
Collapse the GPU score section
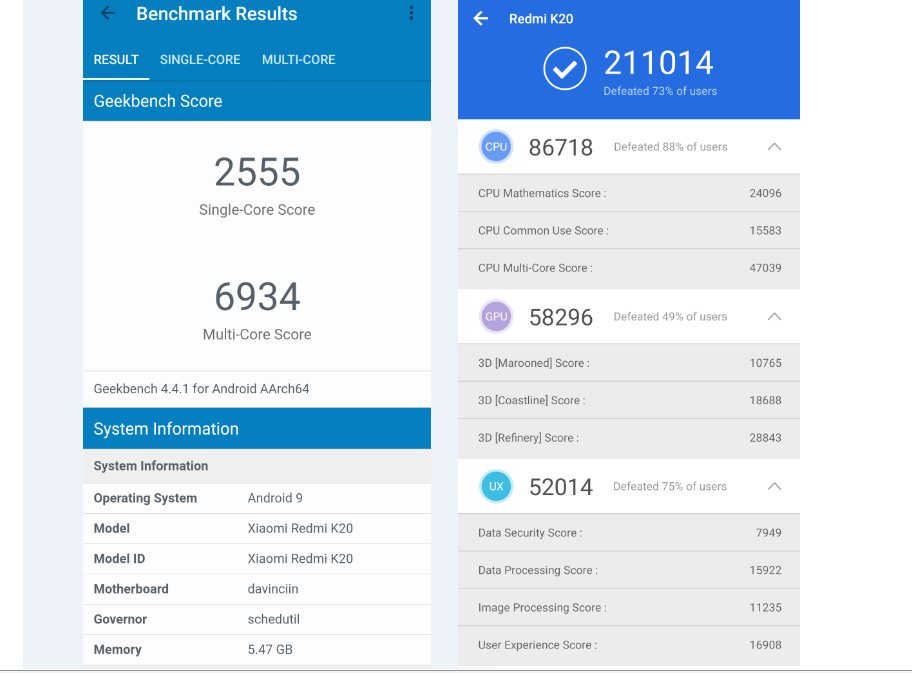tap(774, 316)
